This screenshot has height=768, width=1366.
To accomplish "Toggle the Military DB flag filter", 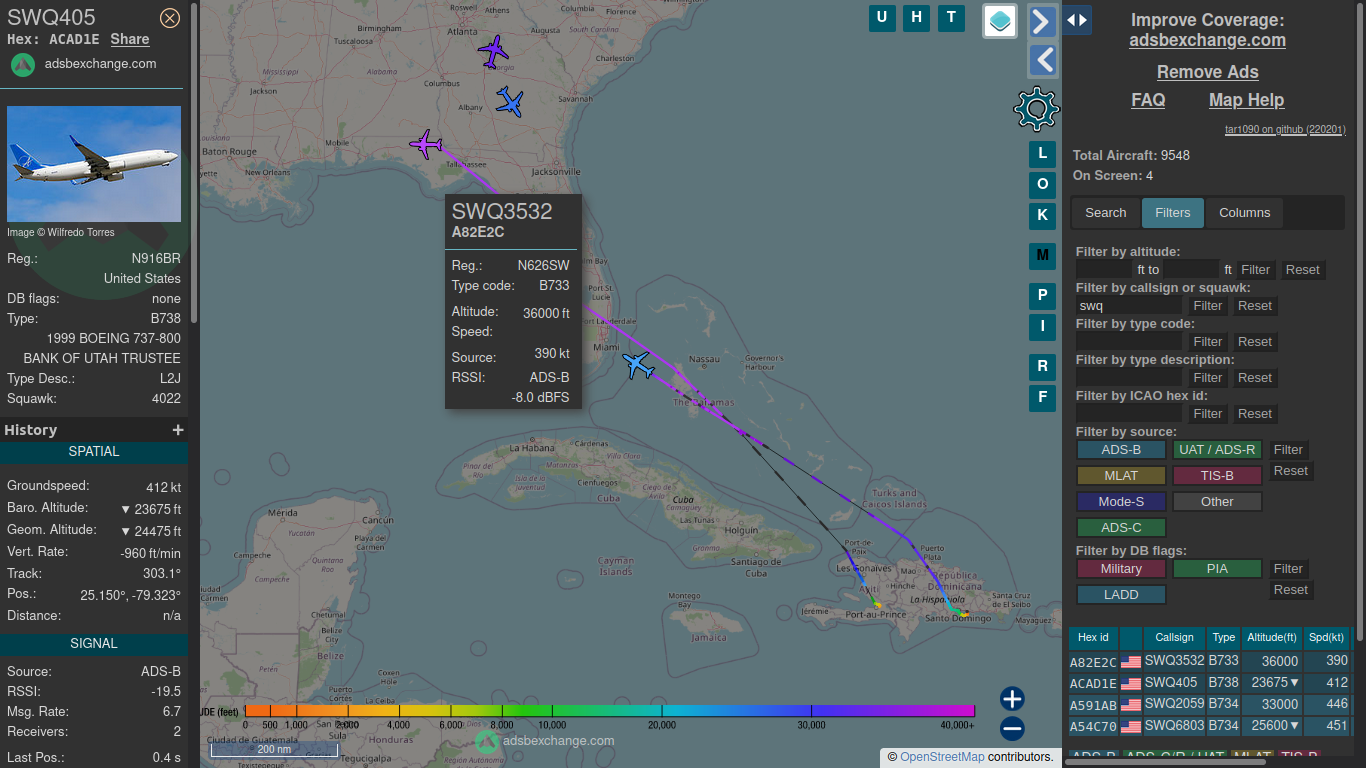I will tap(1121, 569).
